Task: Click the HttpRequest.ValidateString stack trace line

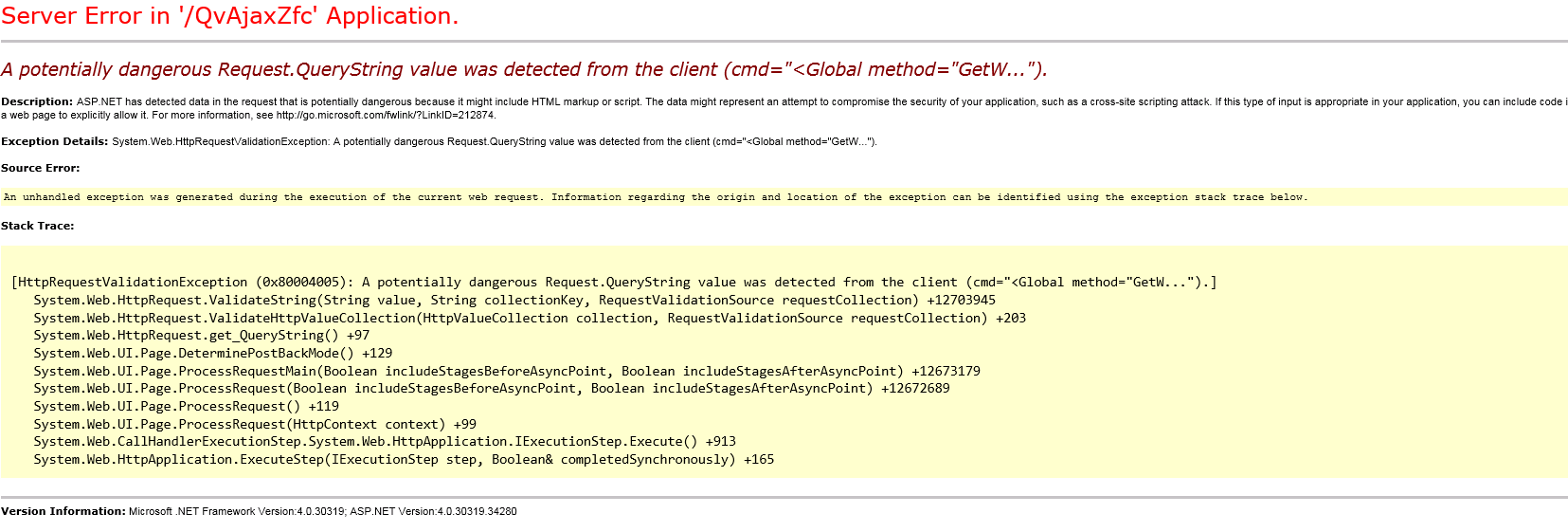Action: click(x=514, y=300)
